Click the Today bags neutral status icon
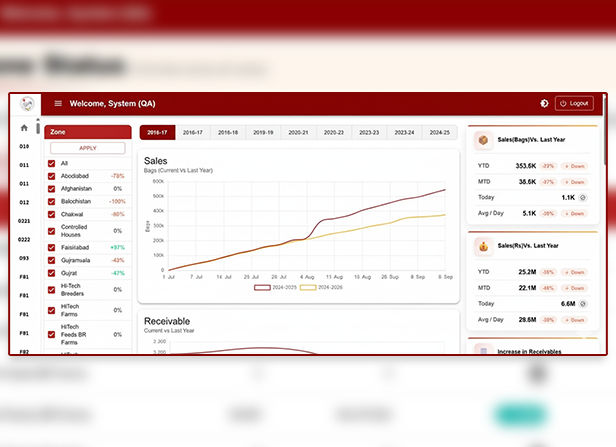Viewport: 616px width, 447px height. pos(583,198)
